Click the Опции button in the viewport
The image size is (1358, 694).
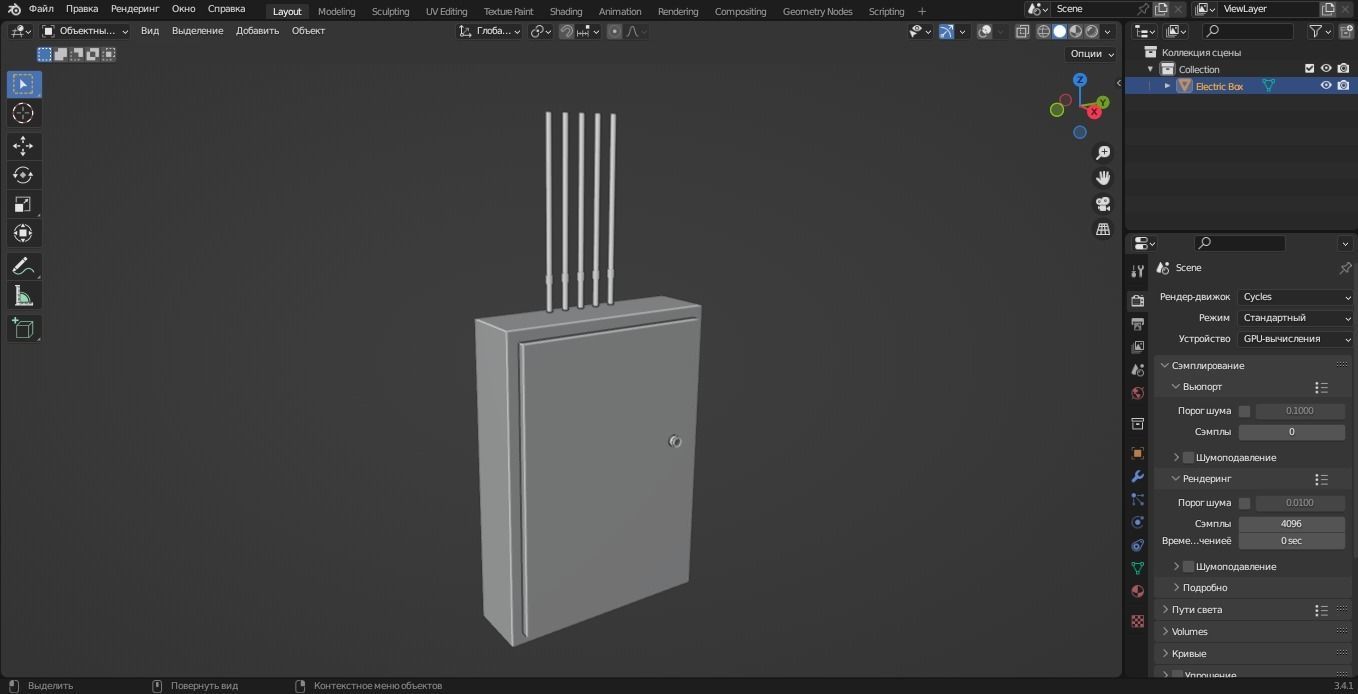click(1088, 53)
